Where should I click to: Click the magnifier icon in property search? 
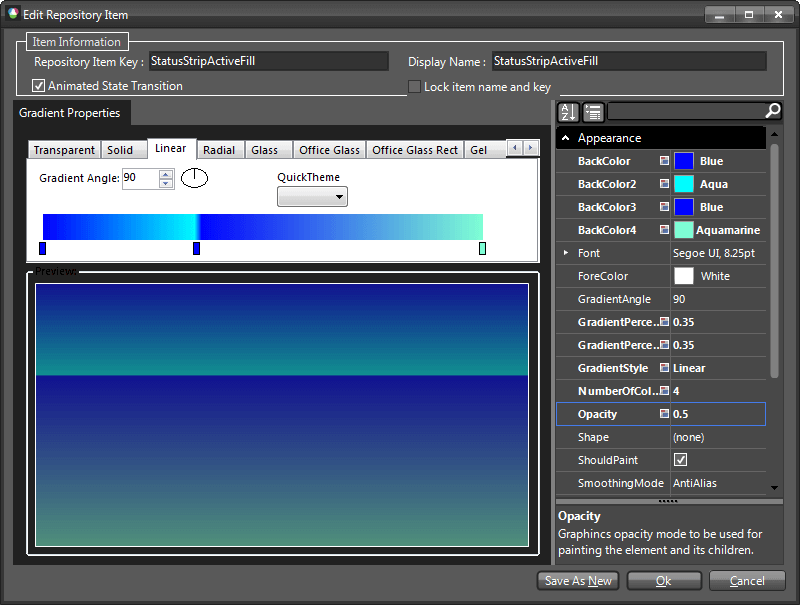tap(773, 111)
